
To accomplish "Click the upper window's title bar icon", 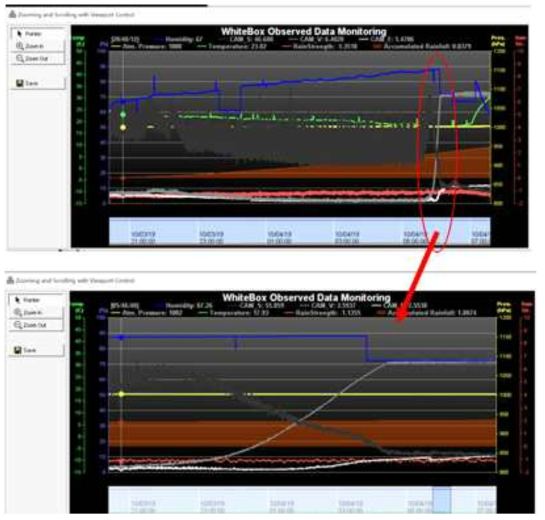I will tap(12, 14).
